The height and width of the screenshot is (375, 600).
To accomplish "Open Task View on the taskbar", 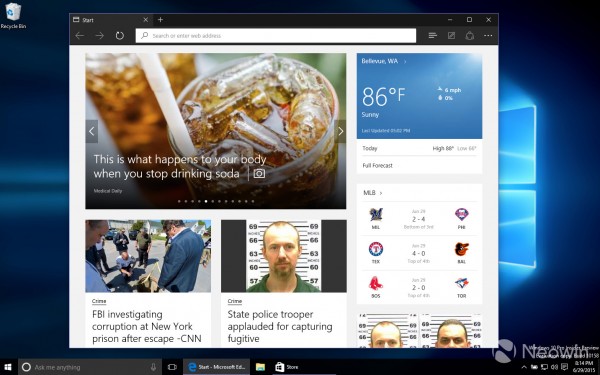I will pos(173,367).
